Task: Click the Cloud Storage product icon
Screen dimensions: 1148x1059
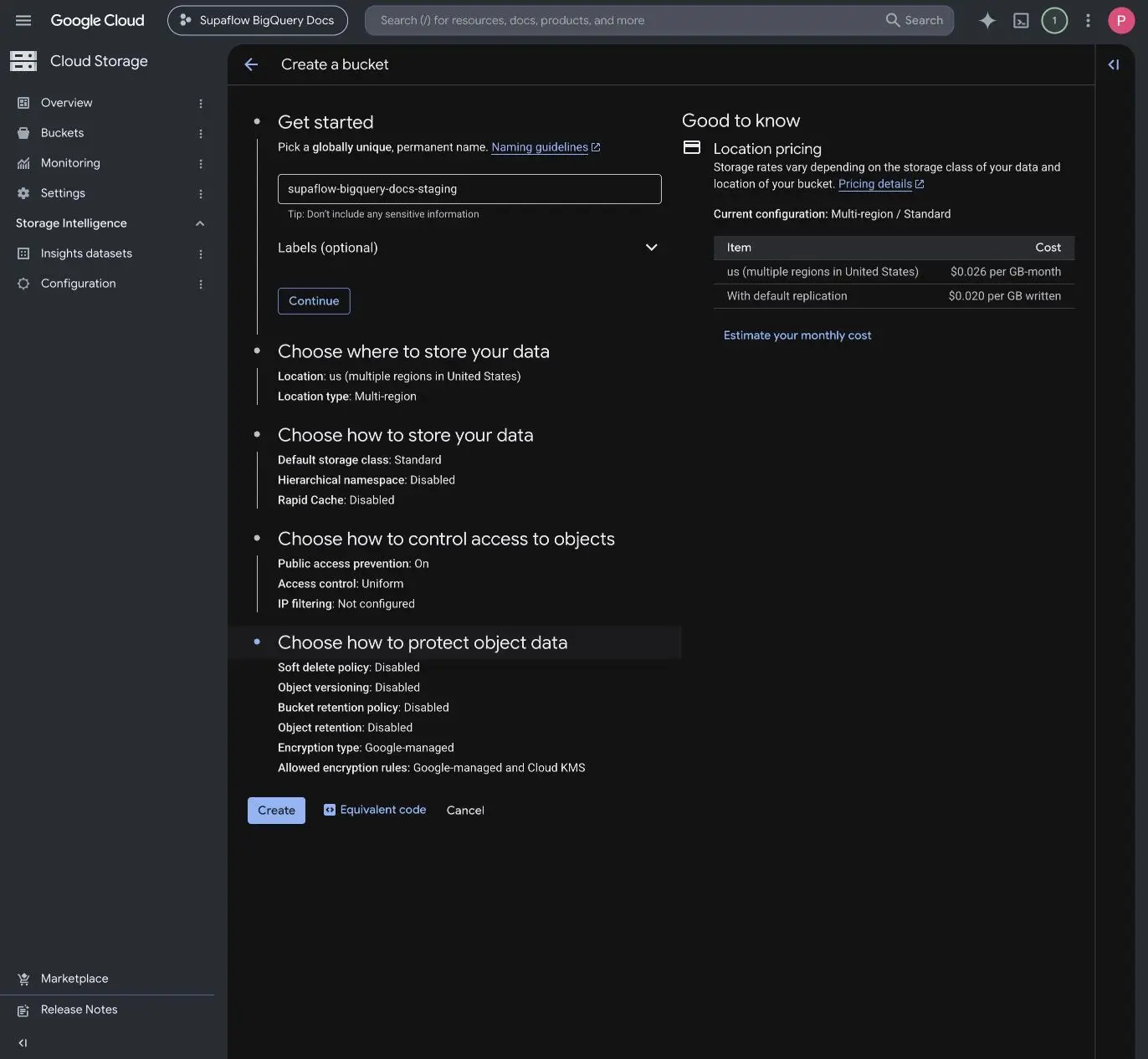Action: click(23, 60)
